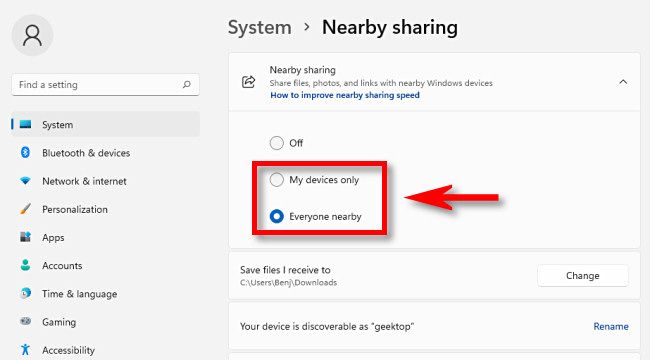Collapse the Nearby sharing section chevron
This screenshot has height=360, width=650.
tap(623, 82)
